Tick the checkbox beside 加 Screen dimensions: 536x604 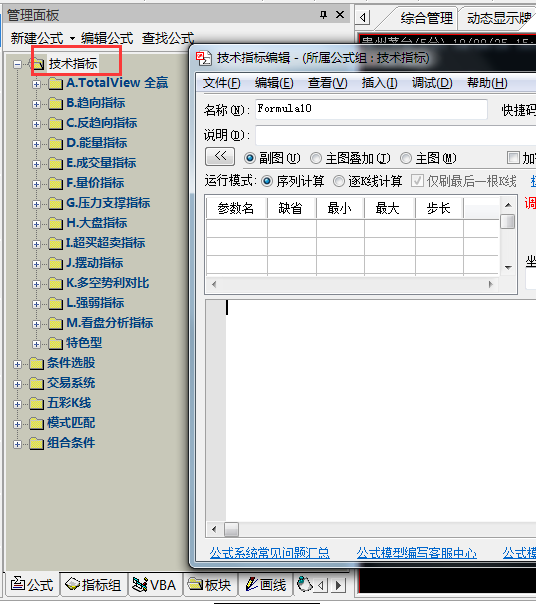pyautogui.click(x=513, y=158)
